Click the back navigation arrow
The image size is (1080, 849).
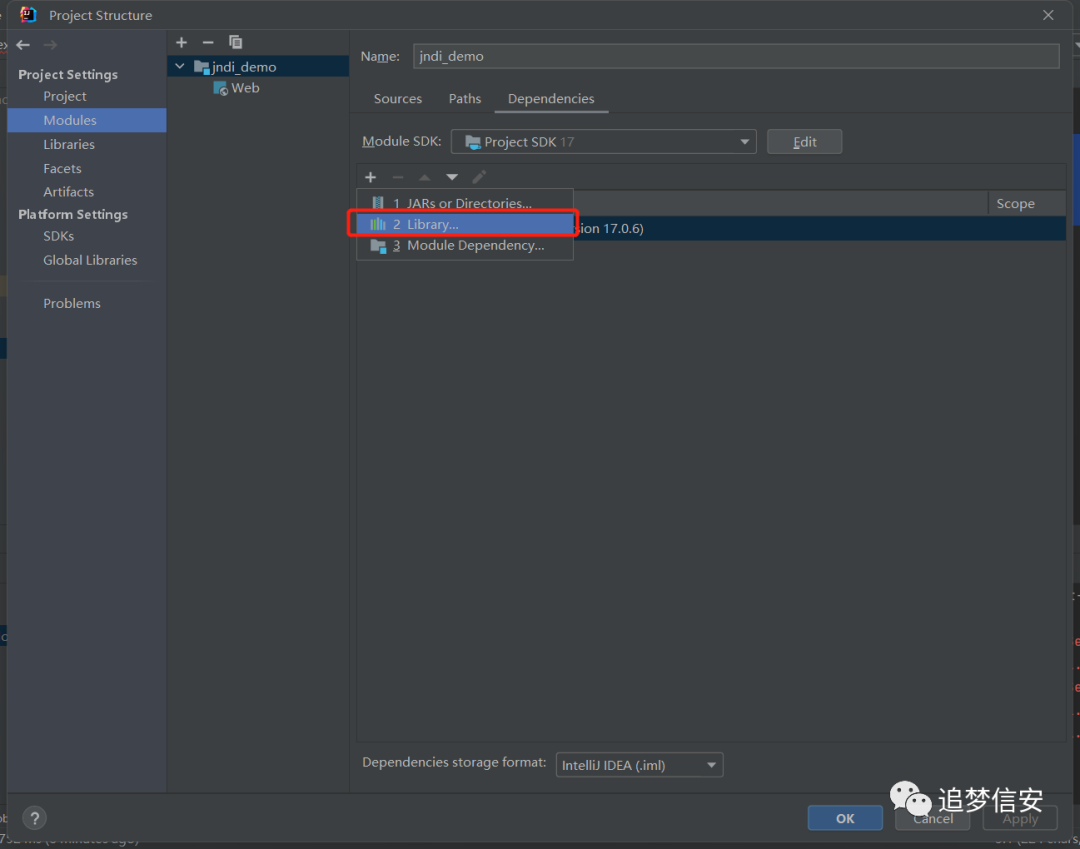[23, 45]
